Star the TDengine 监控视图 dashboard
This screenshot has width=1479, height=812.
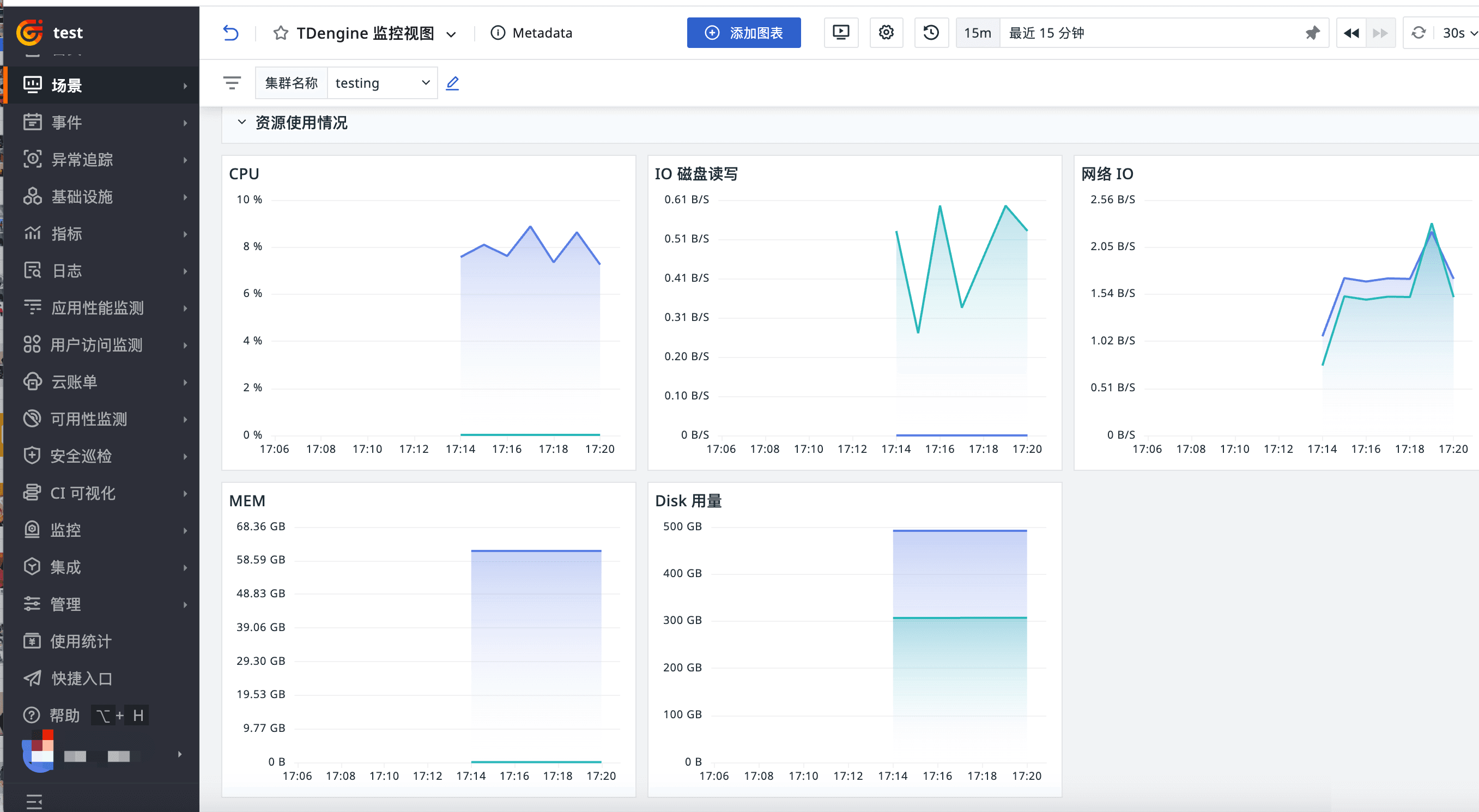point(280,33)
